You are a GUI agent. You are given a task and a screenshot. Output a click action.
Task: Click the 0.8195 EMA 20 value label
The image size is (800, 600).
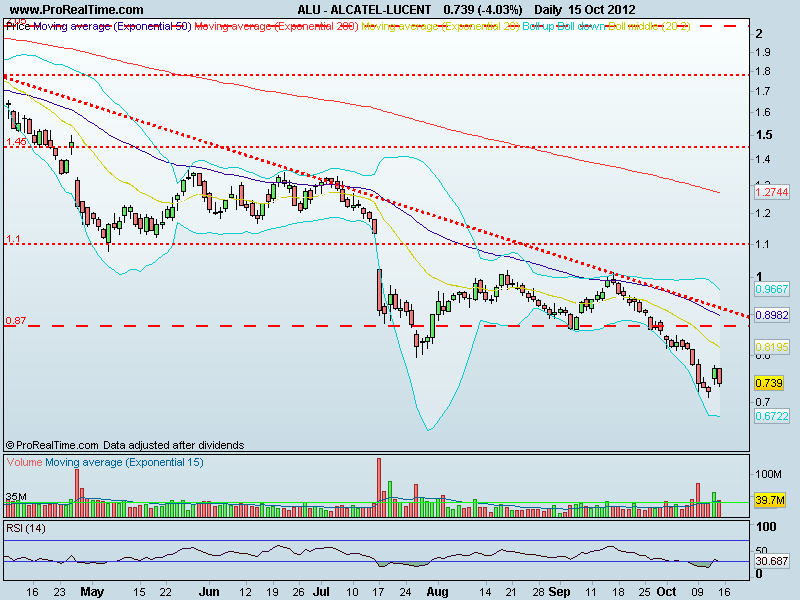point(772,347)
